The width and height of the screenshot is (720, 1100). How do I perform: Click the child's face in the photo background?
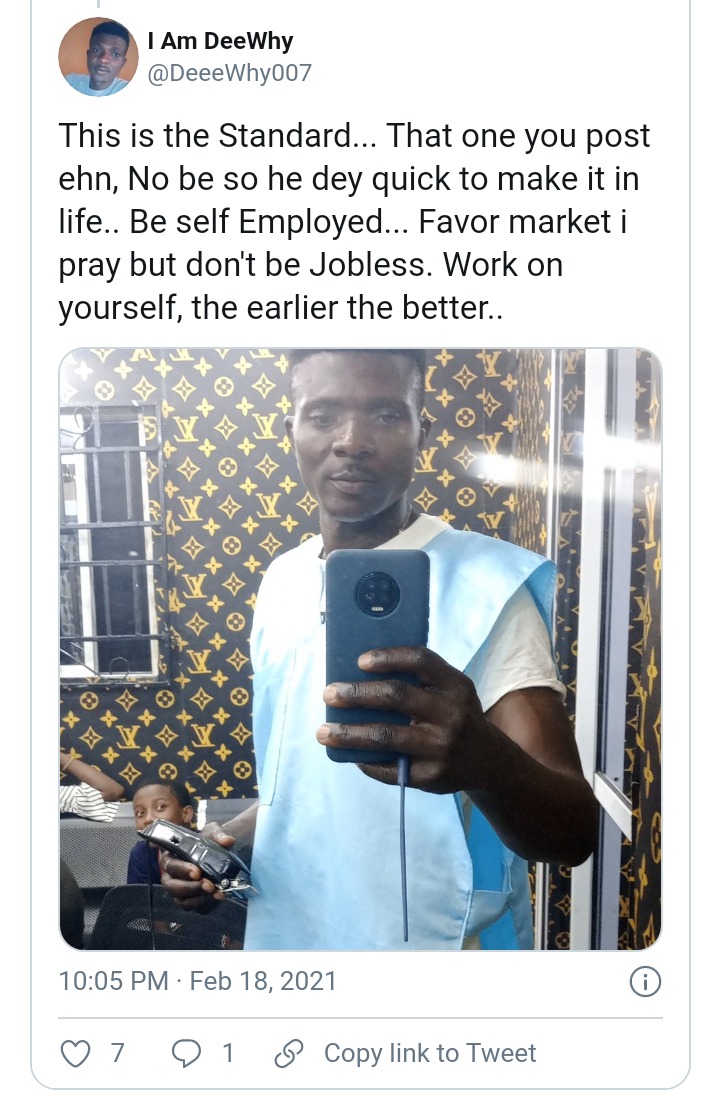pyautogui.click(x=160, y=808)
